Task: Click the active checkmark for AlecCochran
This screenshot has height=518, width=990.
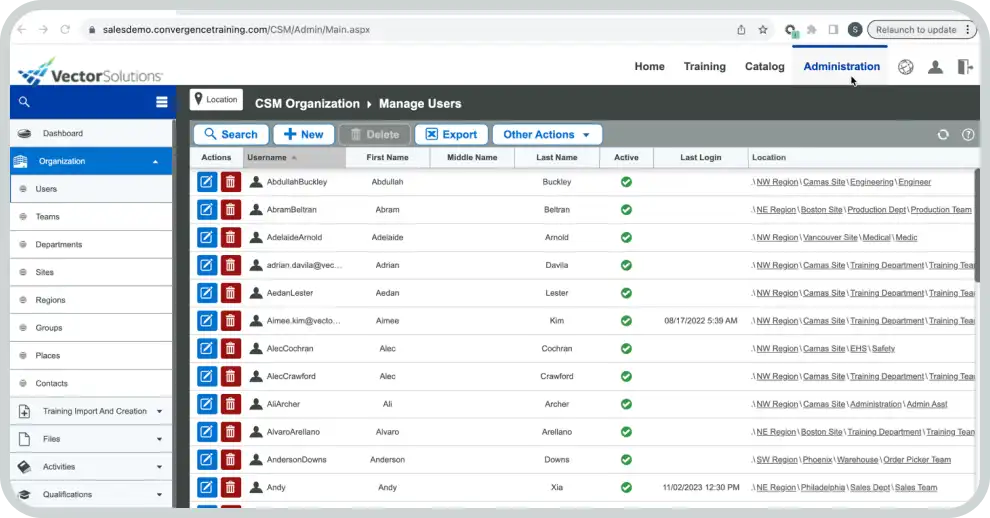Action: pos(626,349)
